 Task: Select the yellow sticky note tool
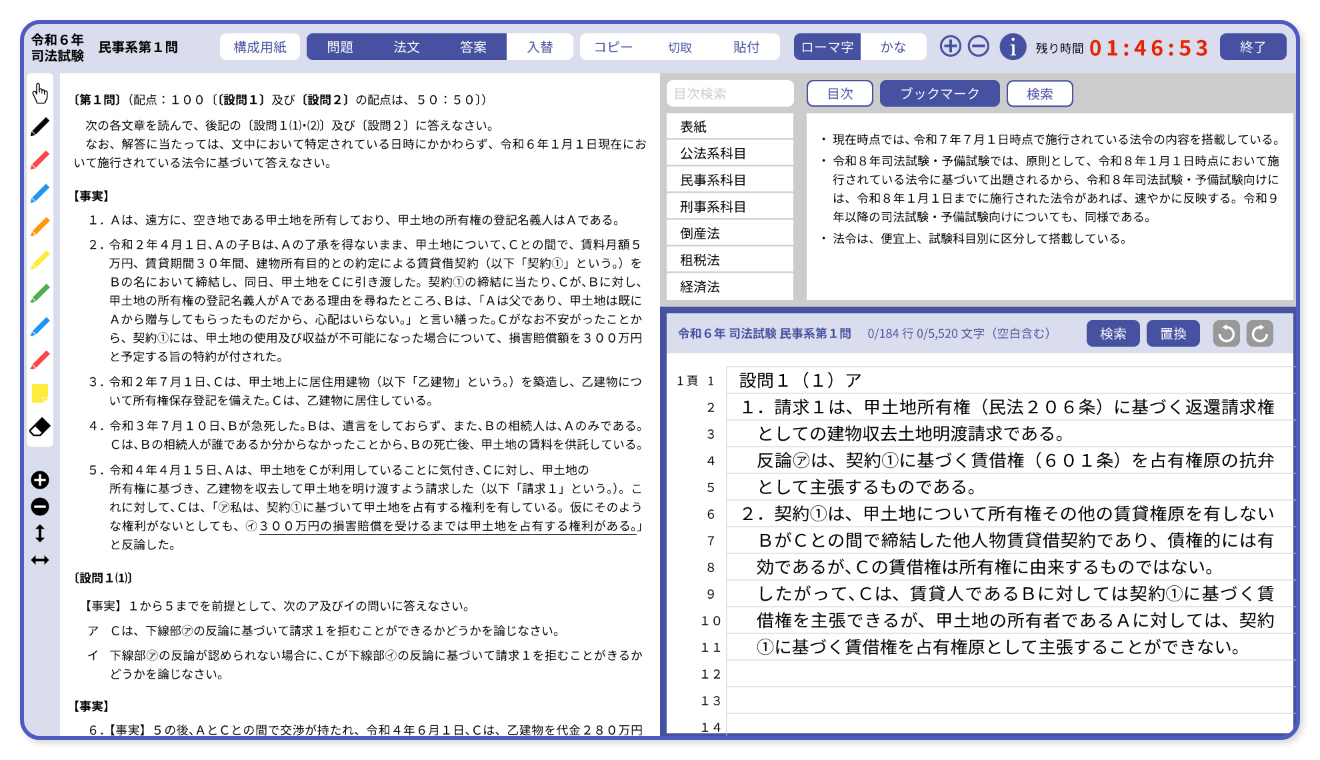click(40, 393)
